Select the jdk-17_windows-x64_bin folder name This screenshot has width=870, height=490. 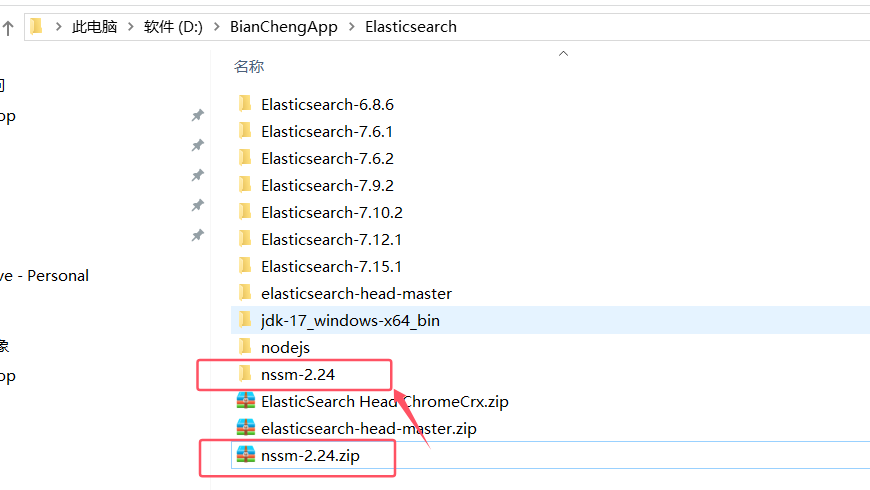tap(350, 321)
